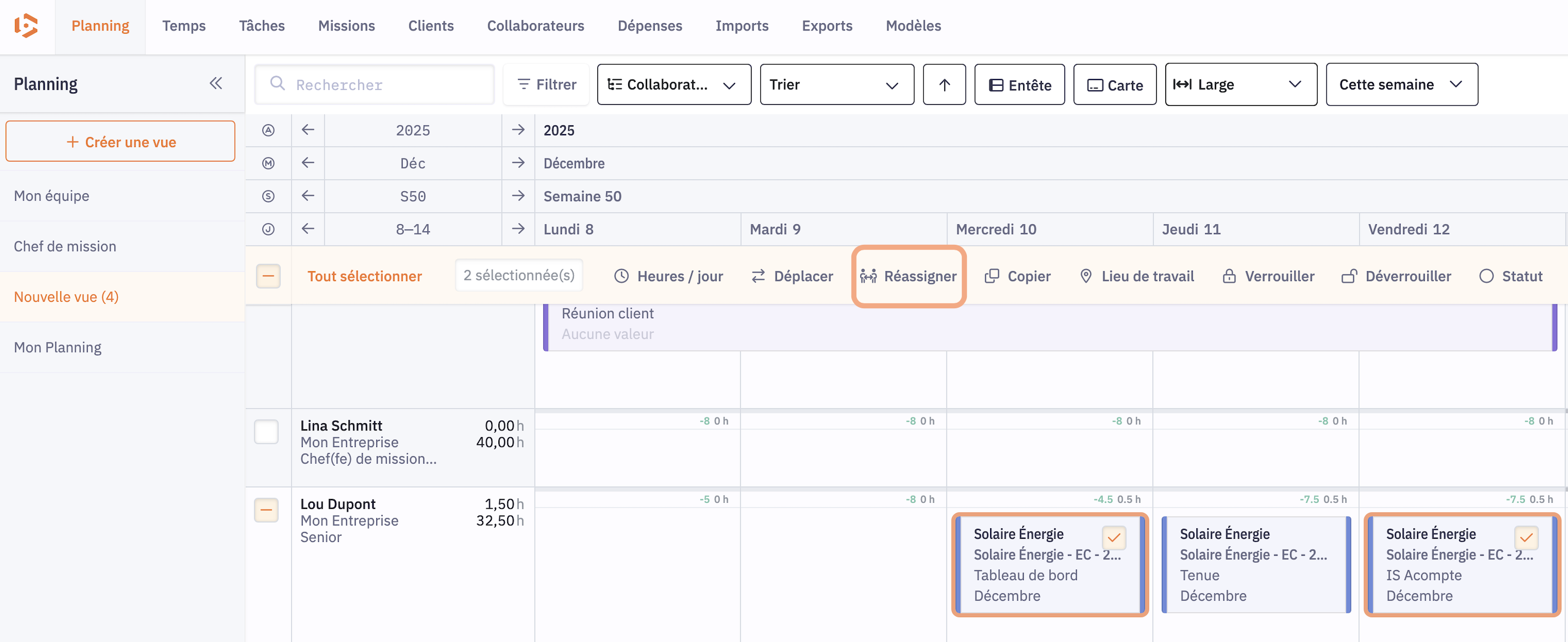The height and width of the screenshot is (642, 1568).
Task: Check the Lina Schmitt row checkbox
Action: 266,432
